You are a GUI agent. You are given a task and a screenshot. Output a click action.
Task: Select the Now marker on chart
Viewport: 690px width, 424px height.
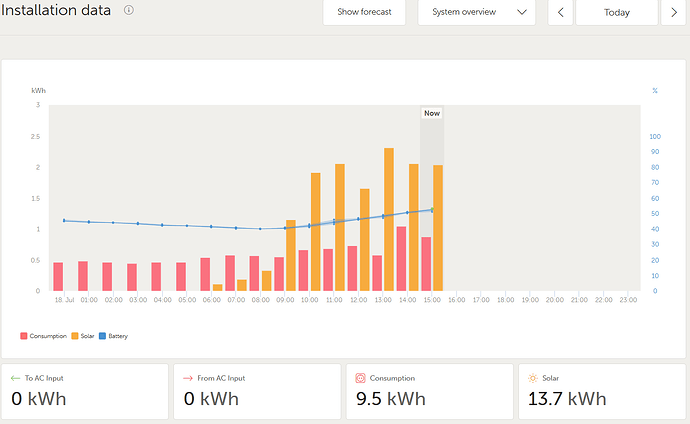pyautogui.click(x=432, y=113)
